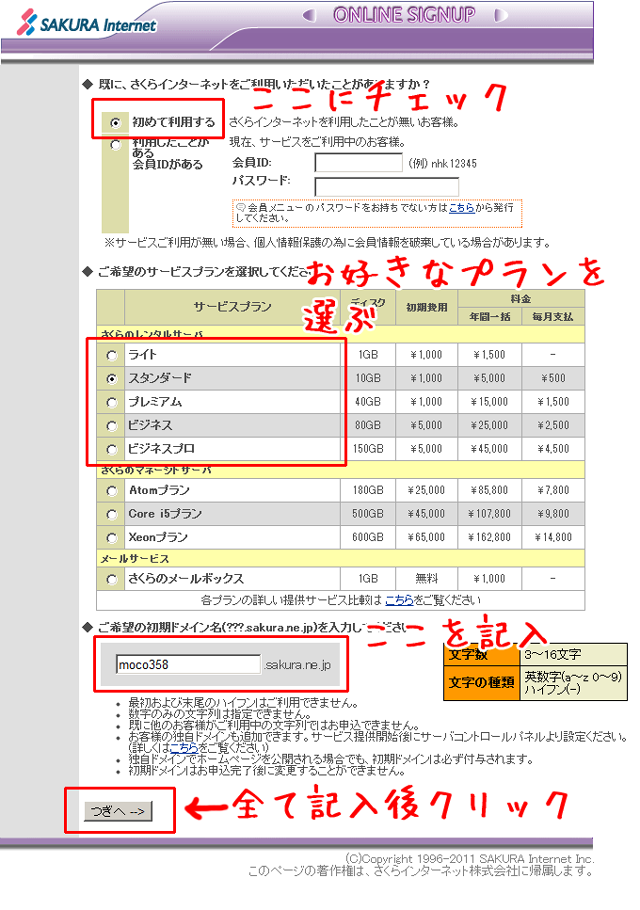Click the SAKURA Internet logo
The height and width of the screenshot is (910, 640).
pyautogui.click(x=86, y=24)
